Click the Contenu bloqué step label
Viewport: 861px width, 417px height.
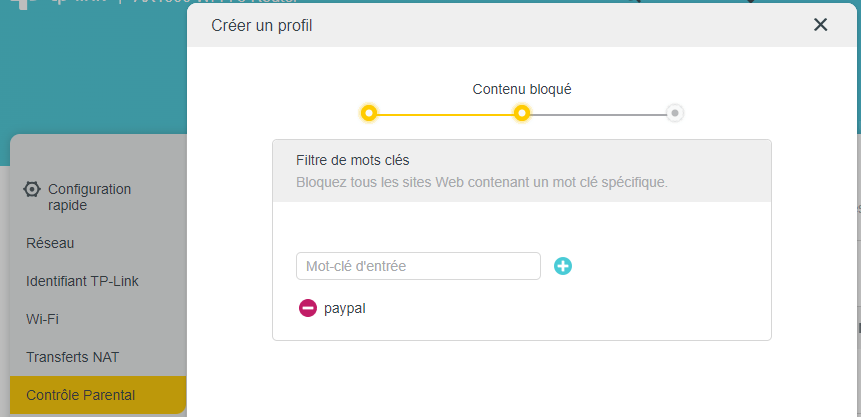(522, 89)
